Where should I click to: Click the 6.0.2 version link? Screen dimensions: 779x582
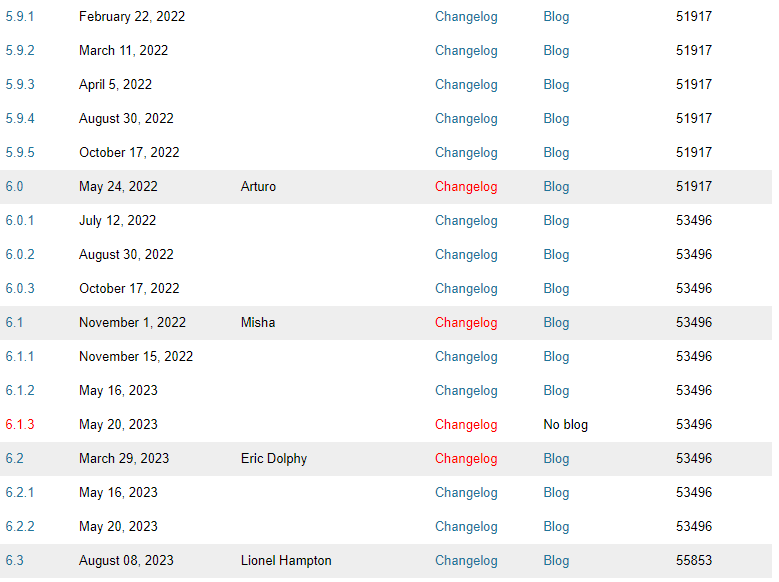[20, 255]
